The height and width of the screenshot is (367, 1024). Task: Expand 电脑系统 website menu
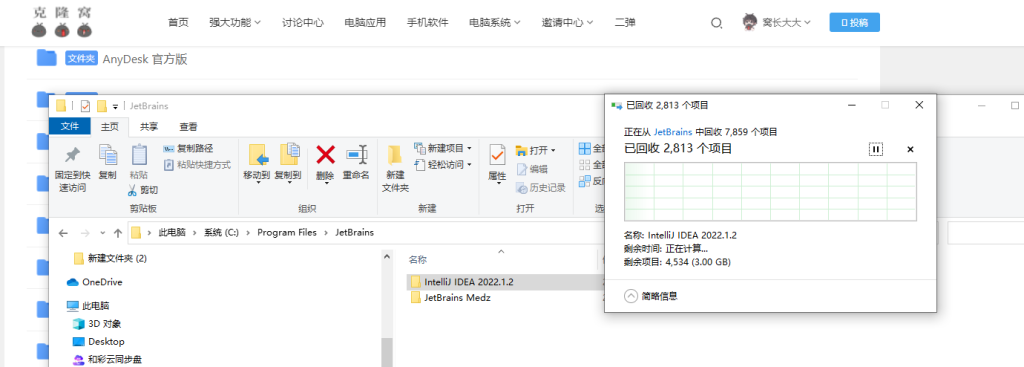(494, 23)
